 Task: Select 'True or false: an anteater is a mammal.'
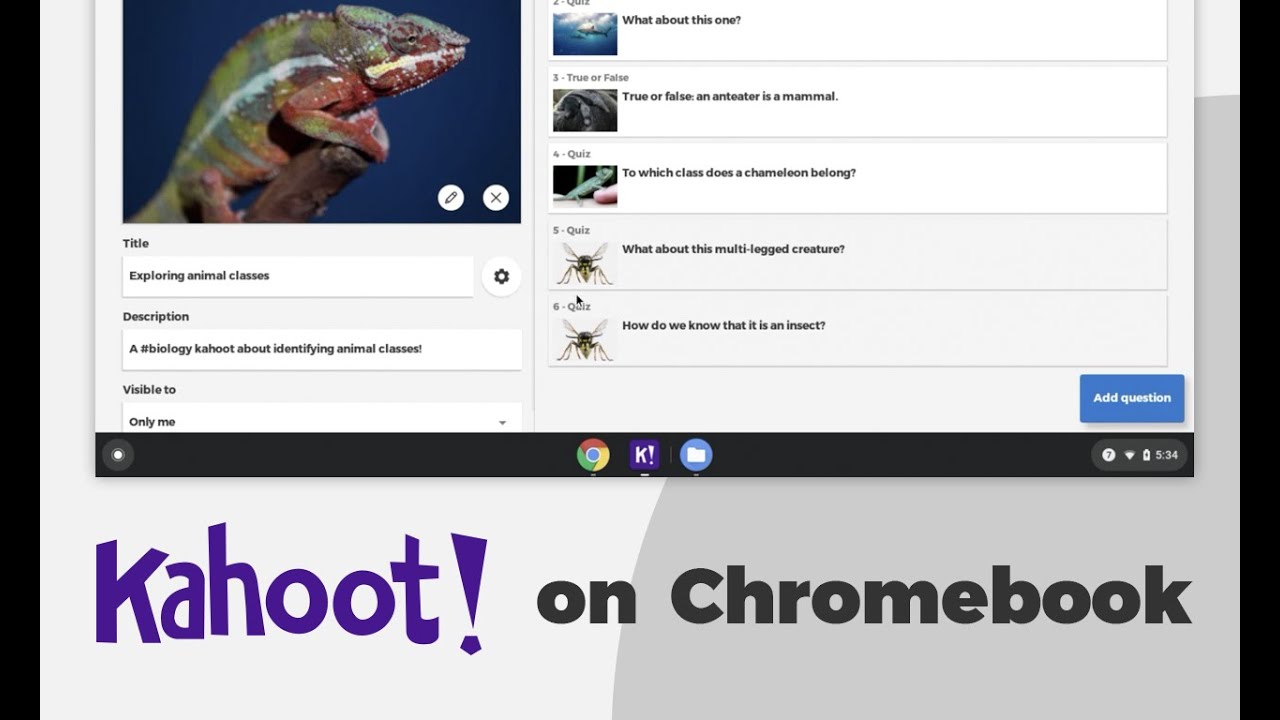tap(730, 97)
